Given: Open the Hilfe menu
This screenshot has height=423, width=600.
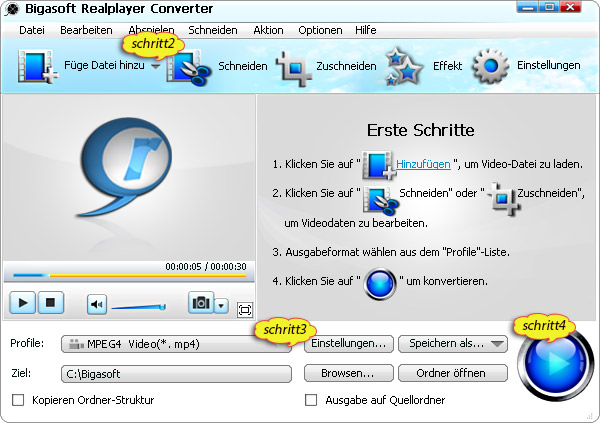Looking at the screenshot, I should [x=365, y=30].
